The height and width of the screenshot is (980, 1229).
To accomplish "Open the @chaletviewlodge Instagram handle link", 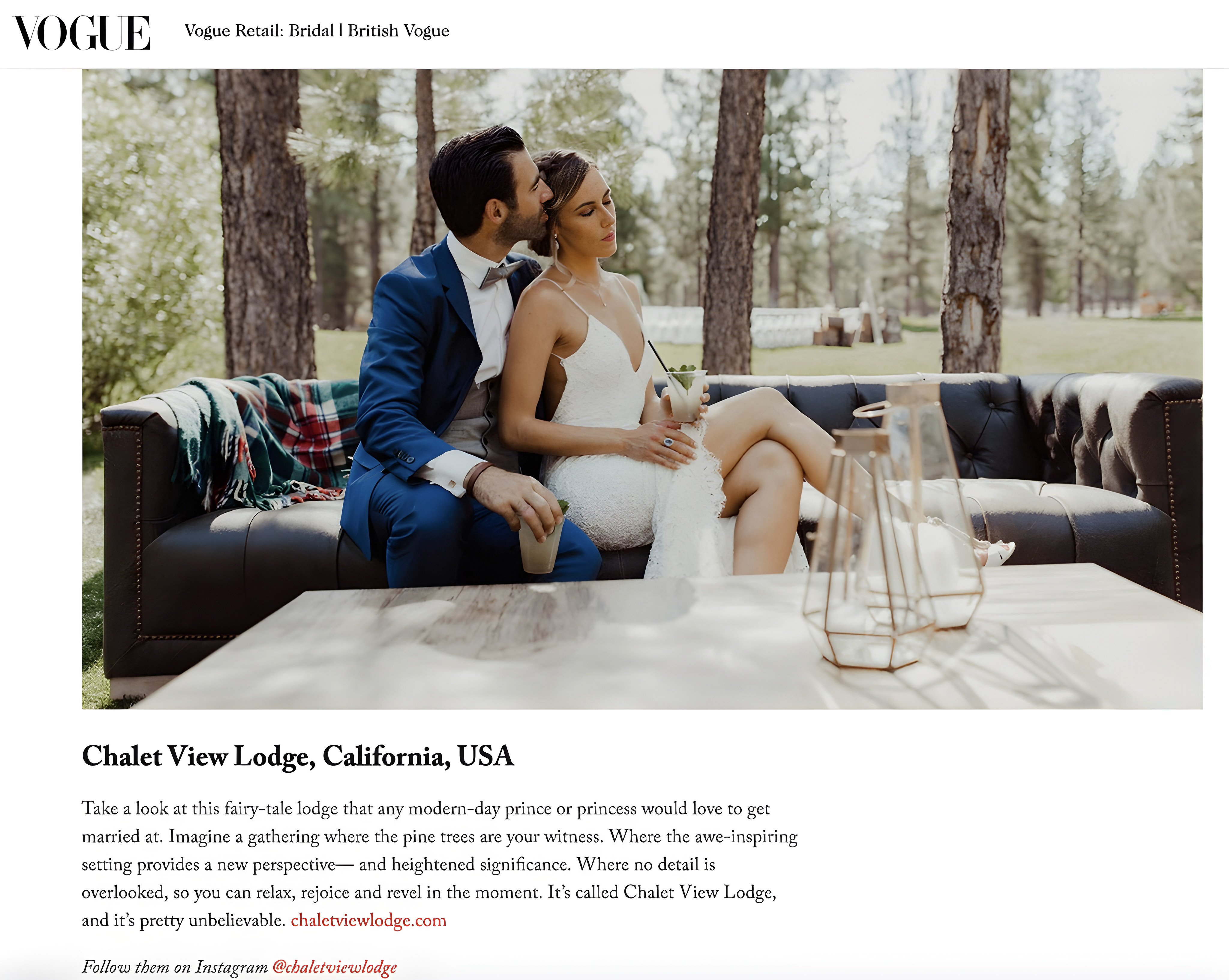I will click(x=334, y=967).
